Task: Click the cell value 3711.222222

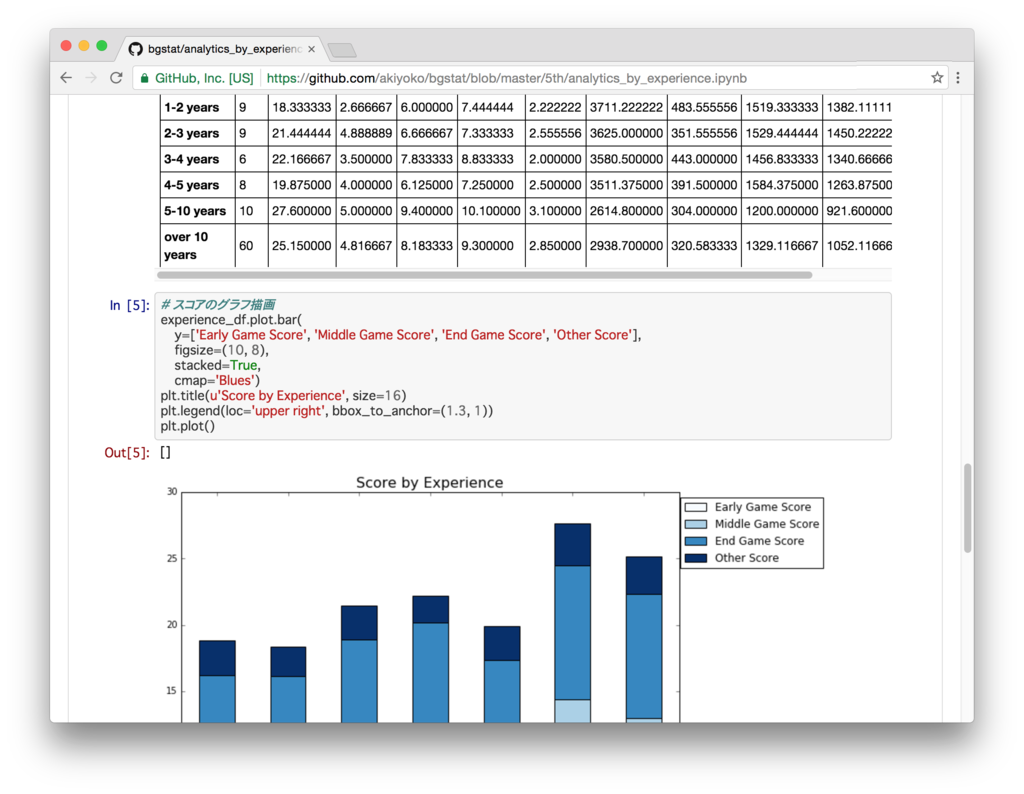Action: point(626,107)
